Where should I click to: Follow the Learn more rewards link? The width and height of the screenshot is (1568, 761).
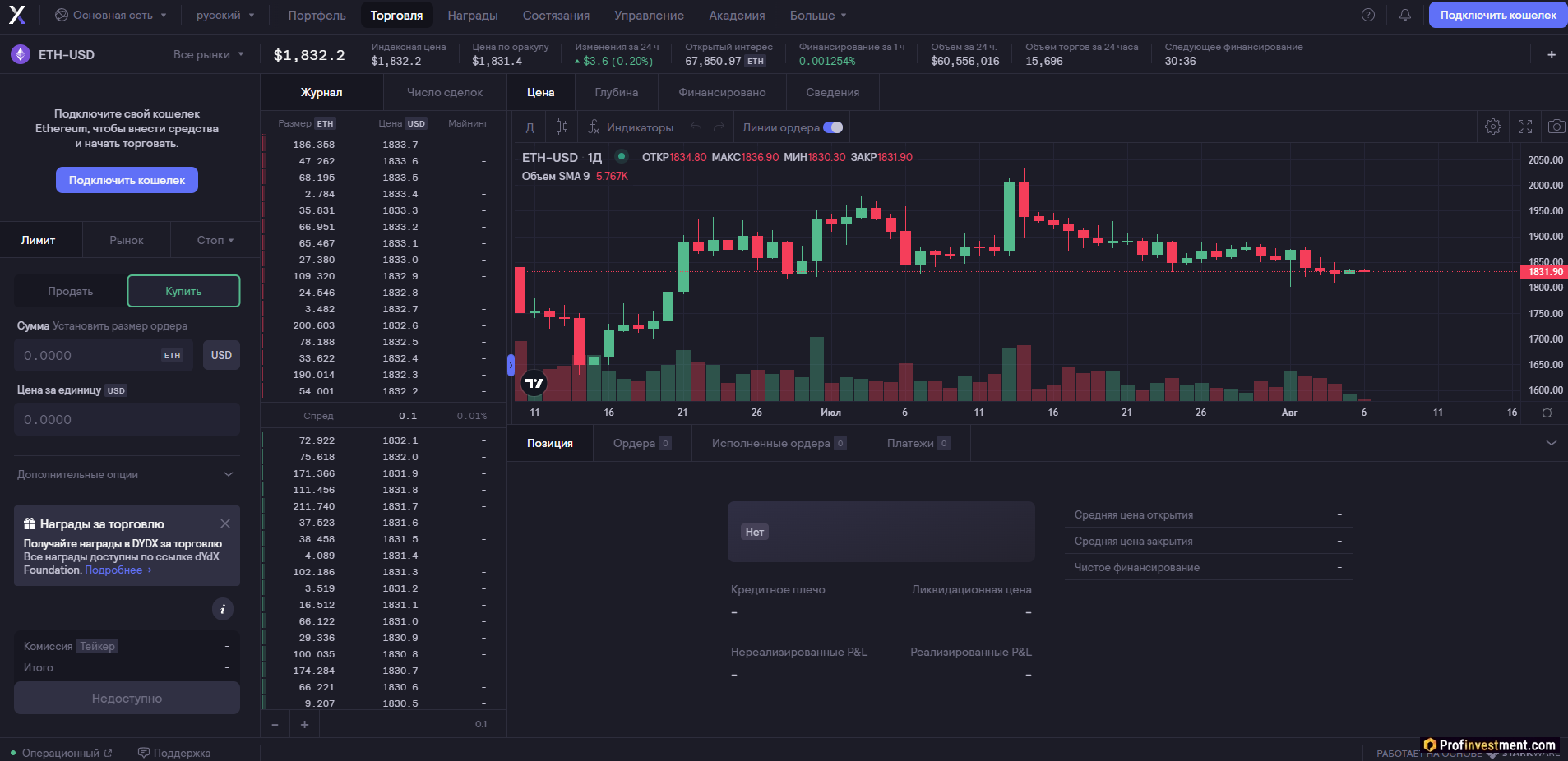point(118,570)
